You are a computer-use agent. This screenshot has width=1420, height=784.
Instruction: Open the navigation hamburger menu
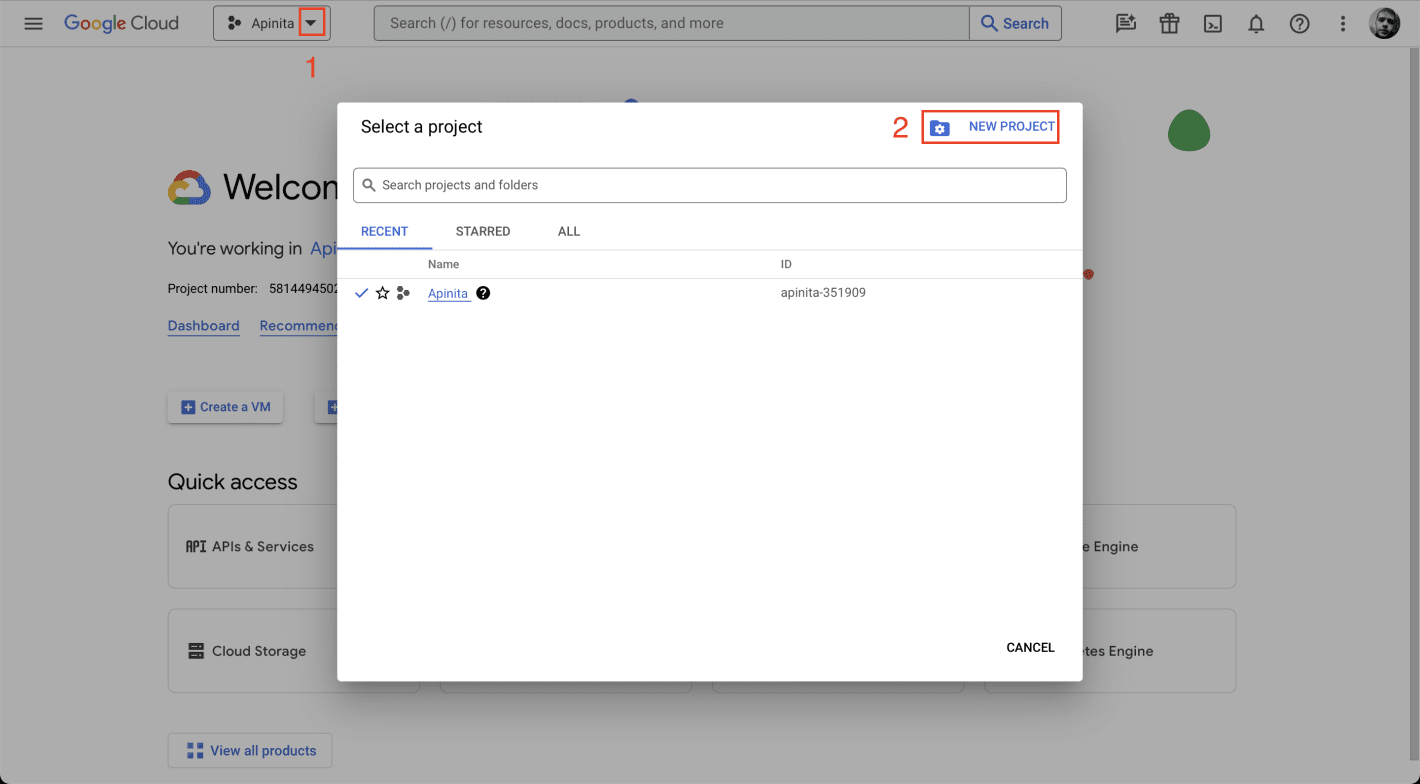[x=33, y=23]
